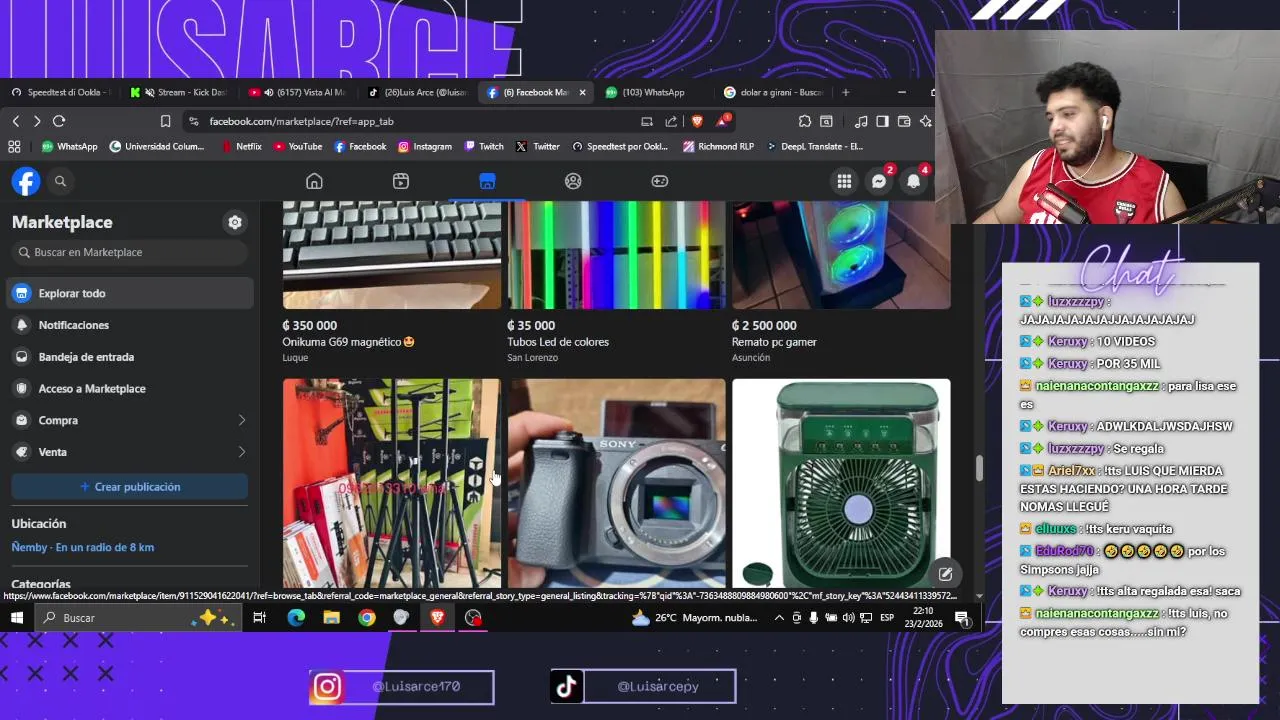
Task: Click the Crear publicación button
Action: (130, 487)
